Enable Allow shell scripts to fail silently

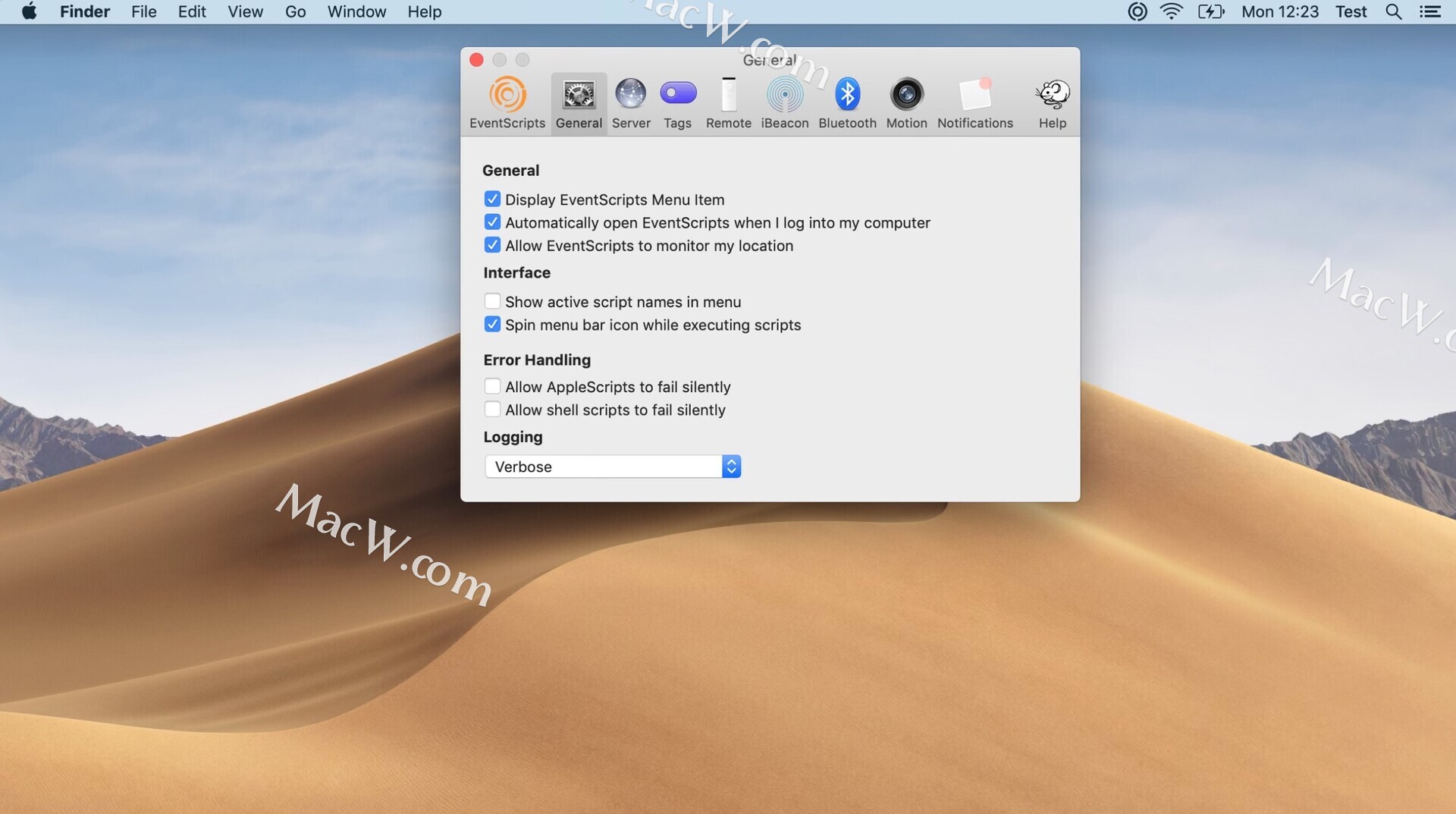pos(492,409)
